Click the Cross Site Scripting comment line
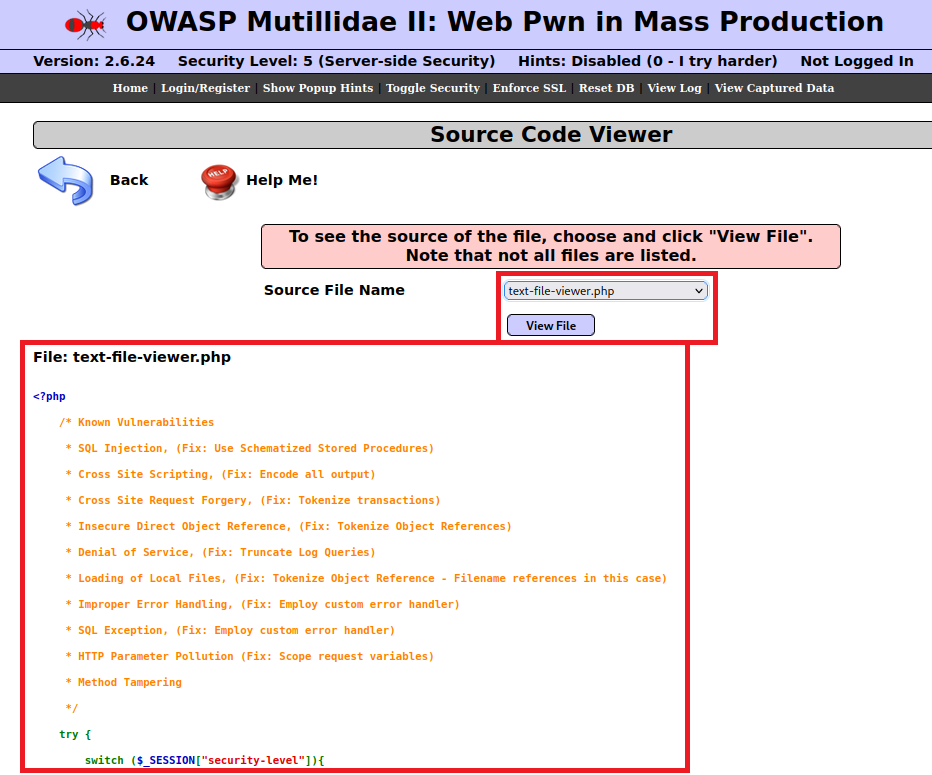Screen dimensions: 932x775 pos(221,475)
